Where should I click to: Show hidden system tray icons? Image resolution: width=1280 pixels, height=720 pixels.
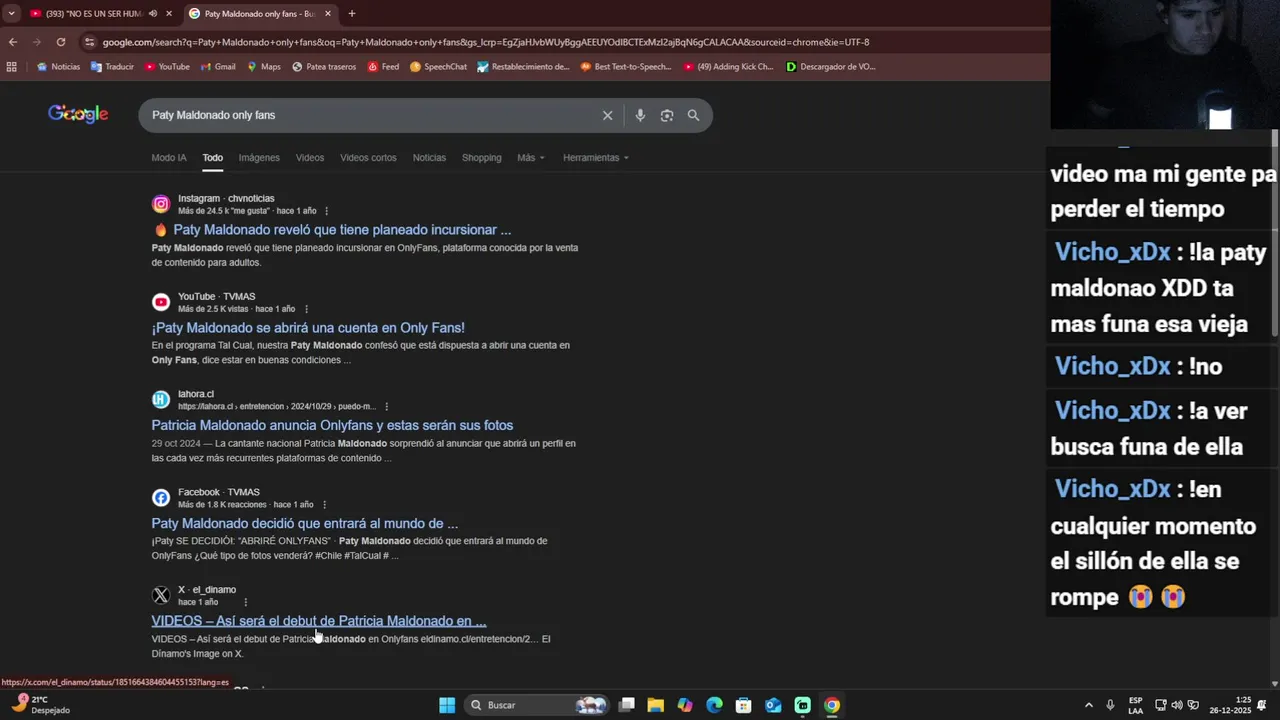coord(1089,705)
